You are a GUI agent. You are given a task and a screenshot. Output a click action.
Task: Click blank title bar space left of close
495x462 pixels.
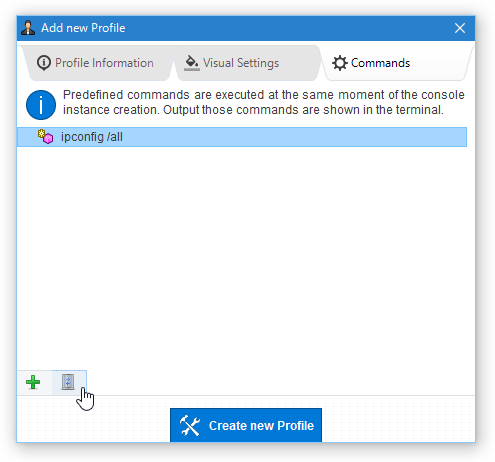[287, 28]
